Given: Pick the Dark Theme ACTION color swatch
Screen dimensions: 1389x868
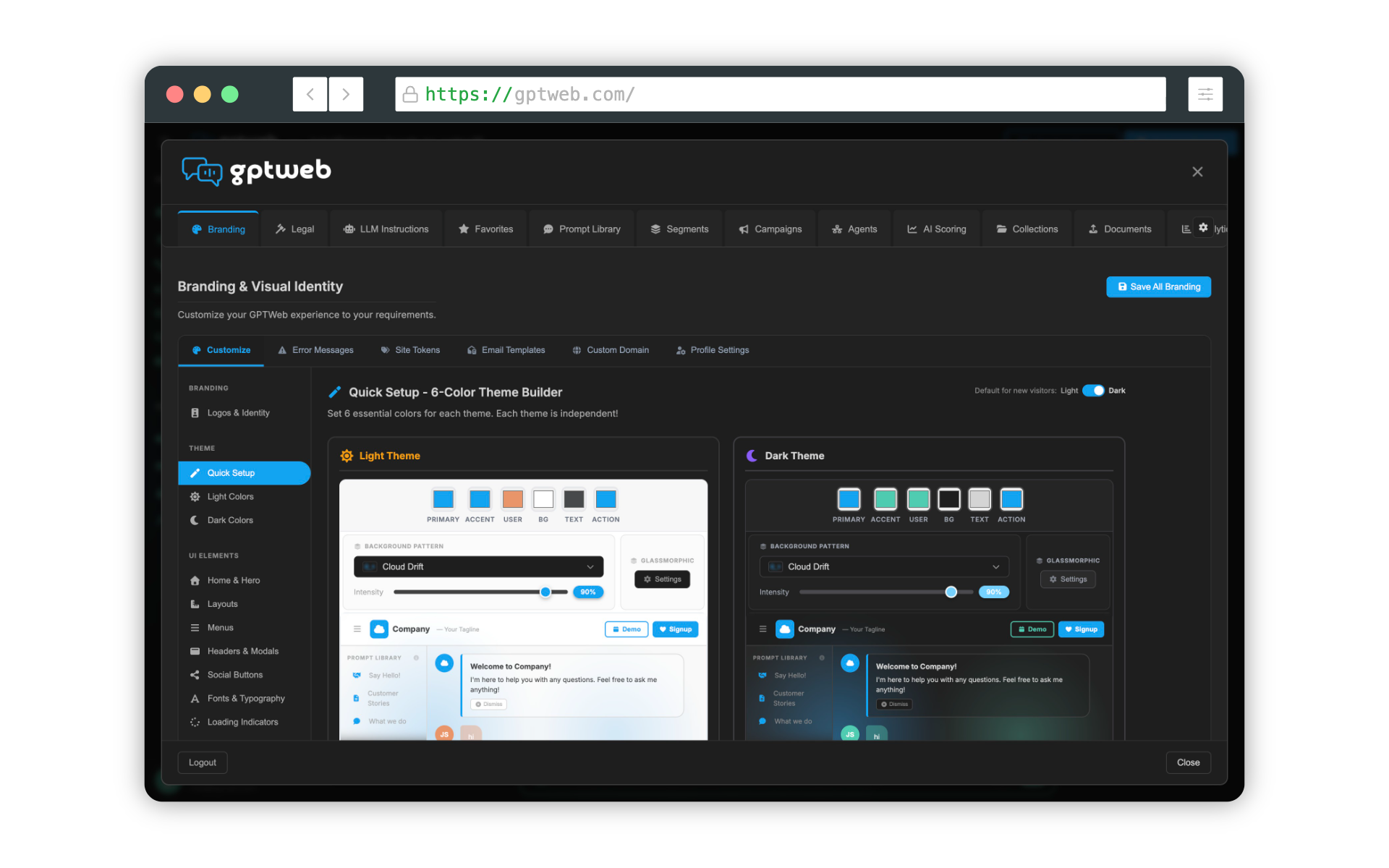Looking at the screenshot, I should [x=1012, y=499].
